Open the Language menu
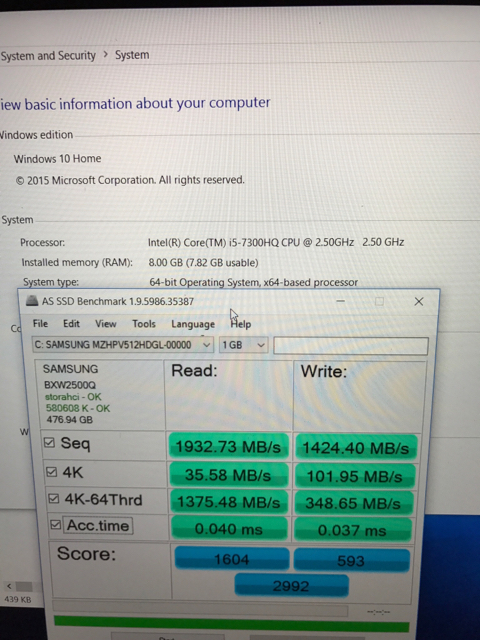The image size is (480, 640). point(193,324)
